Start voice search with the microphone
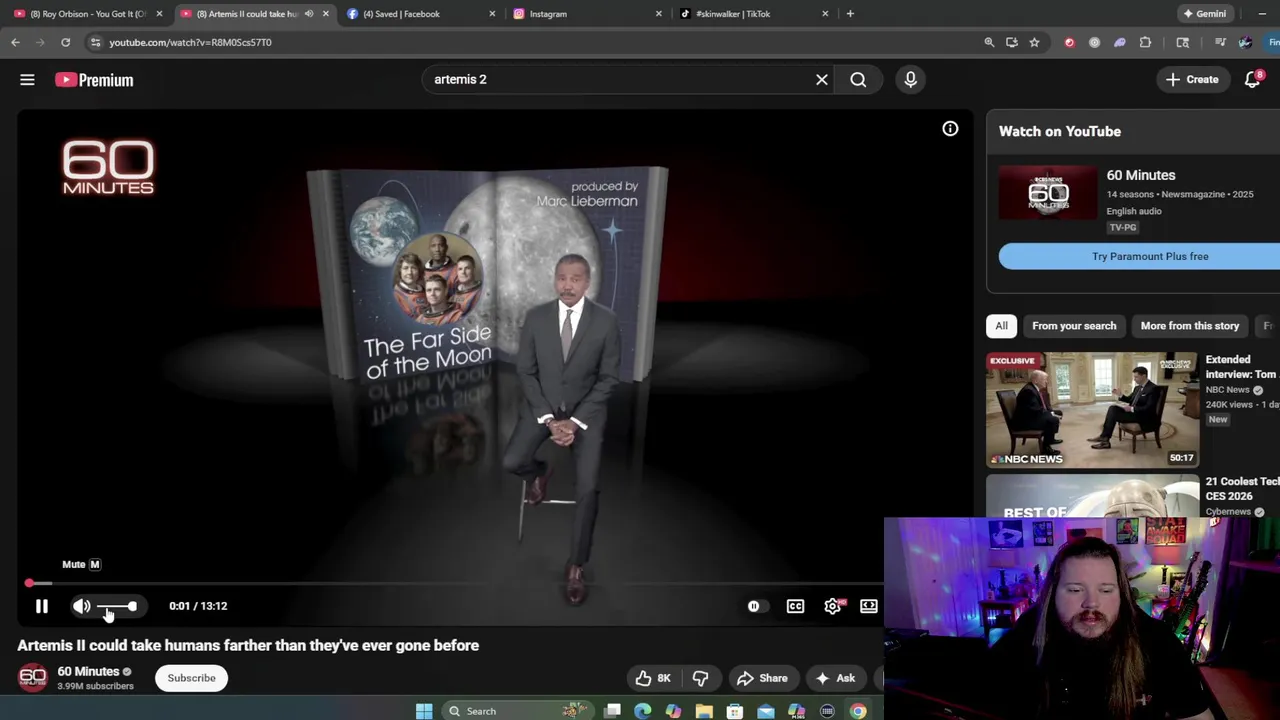 click(x=910, y=79)
